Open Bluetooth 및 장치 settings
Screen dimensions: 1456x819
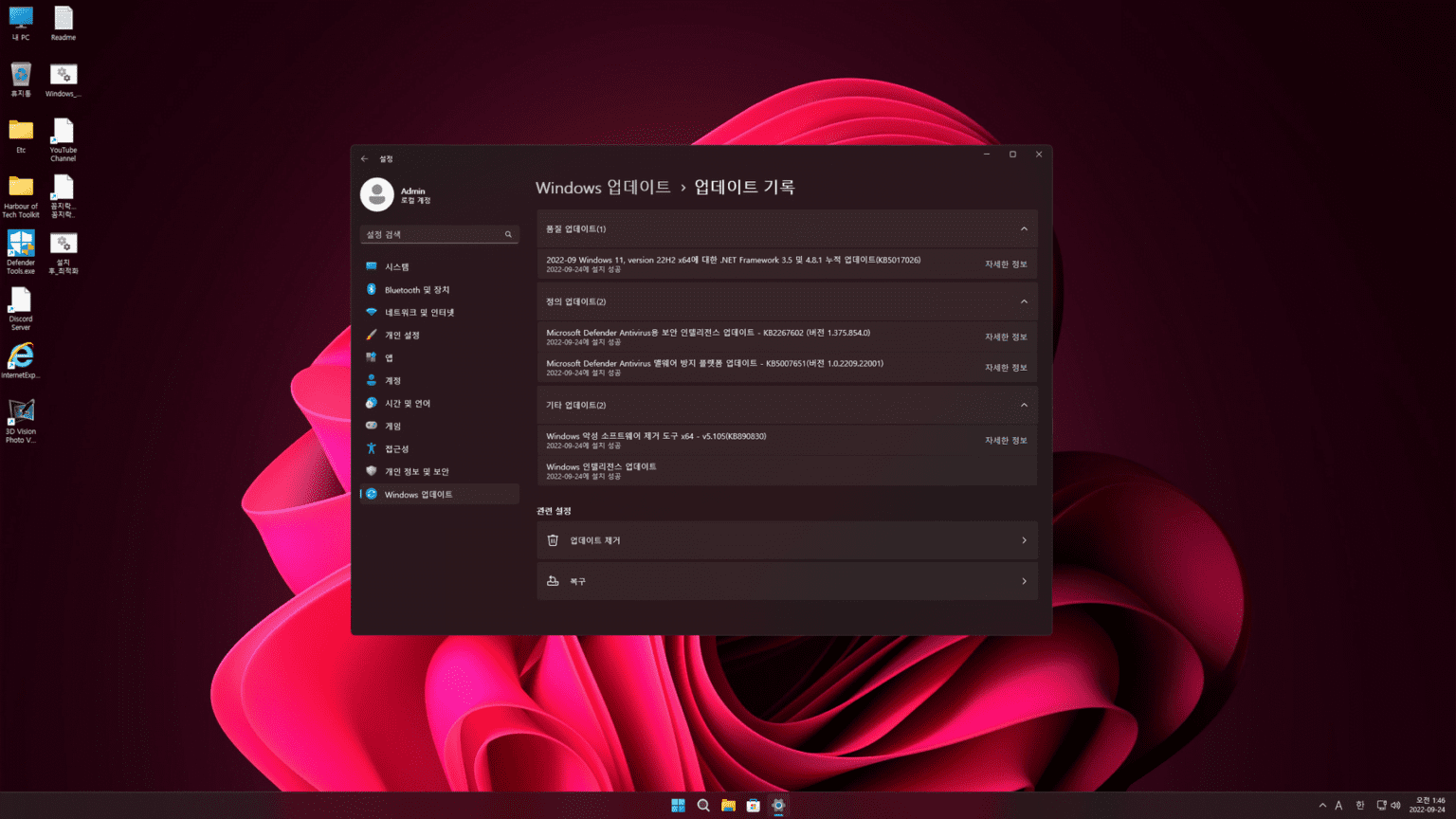[x=440, y=289]
